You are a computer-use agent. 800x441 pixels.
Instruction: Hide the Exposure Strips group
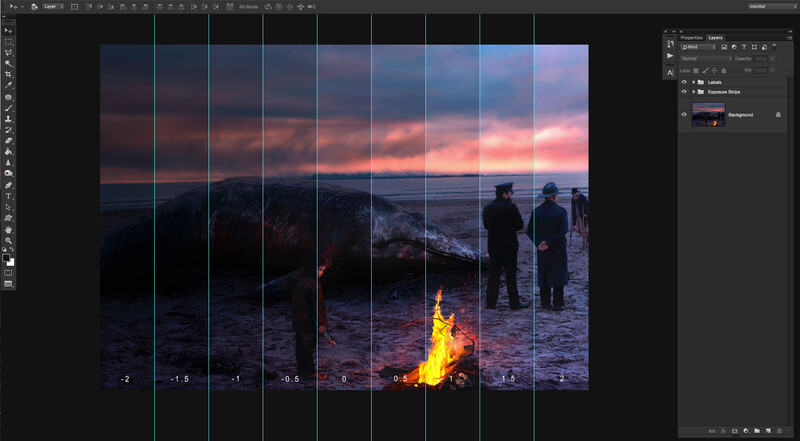[x=684, y=92]
